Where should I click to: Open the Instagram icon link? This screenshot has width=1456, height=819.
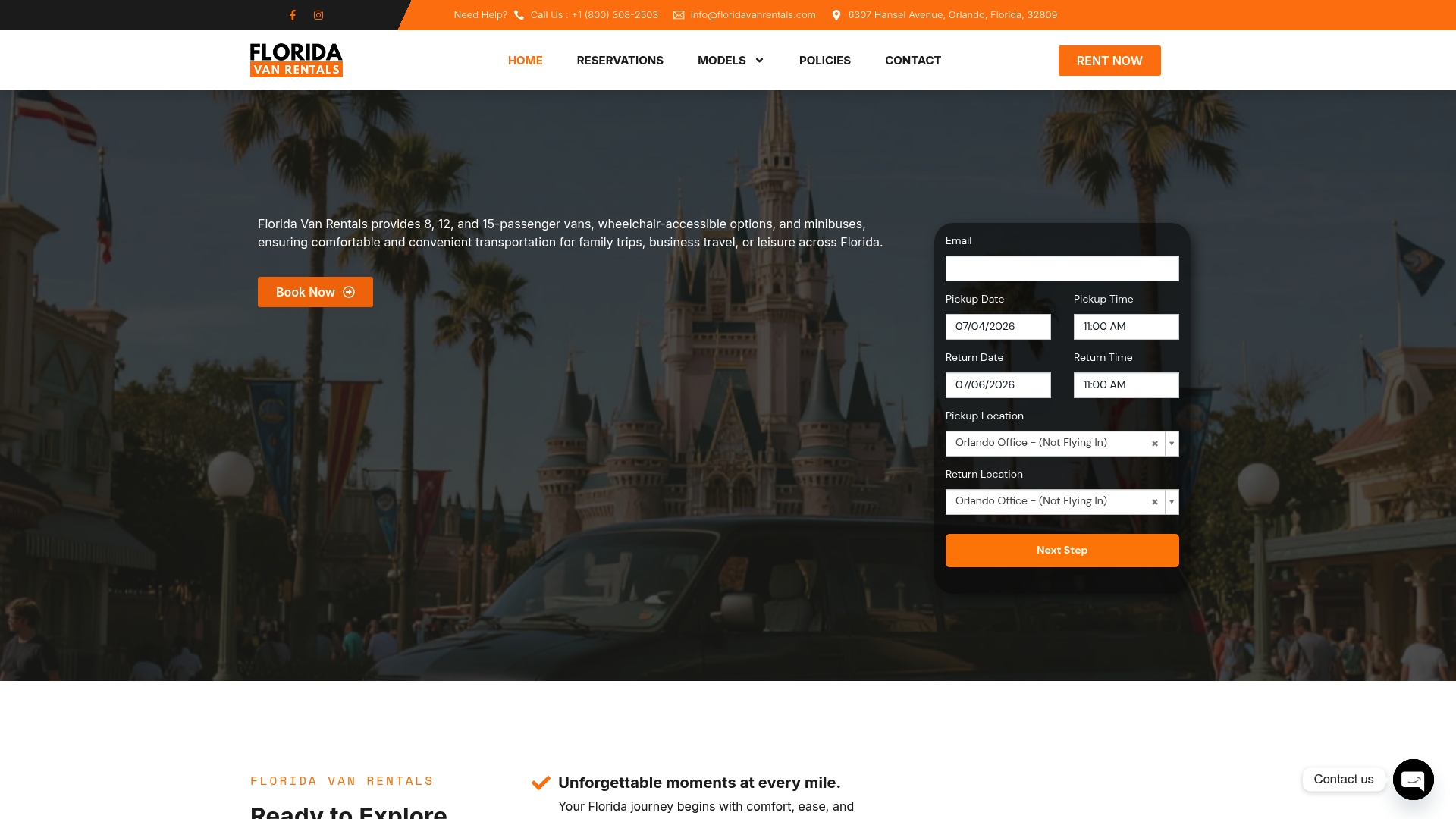[x=318, y=15]
